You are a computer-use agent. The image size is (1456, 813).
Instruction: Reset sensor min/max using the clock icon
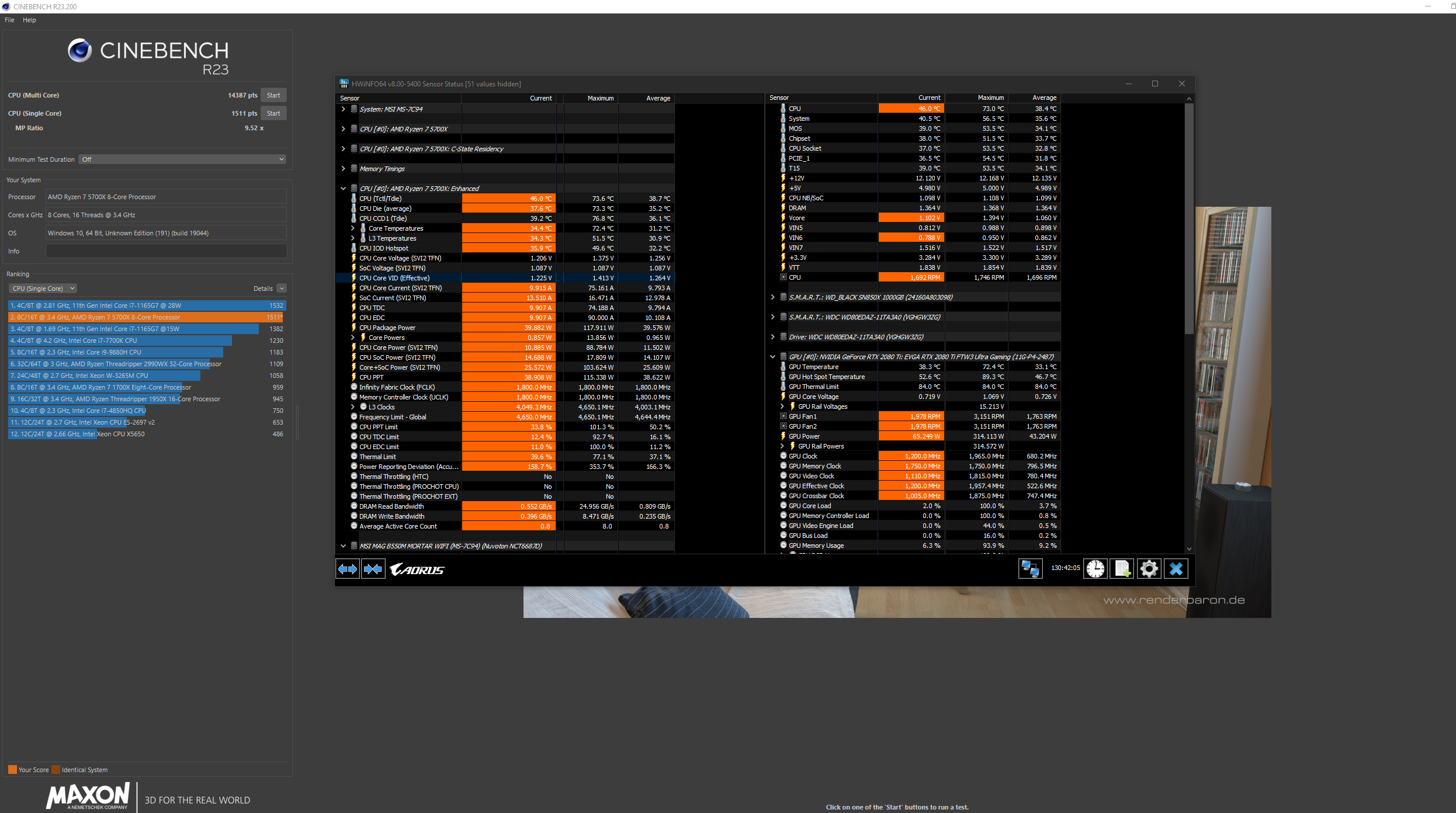pos(1096,568)
